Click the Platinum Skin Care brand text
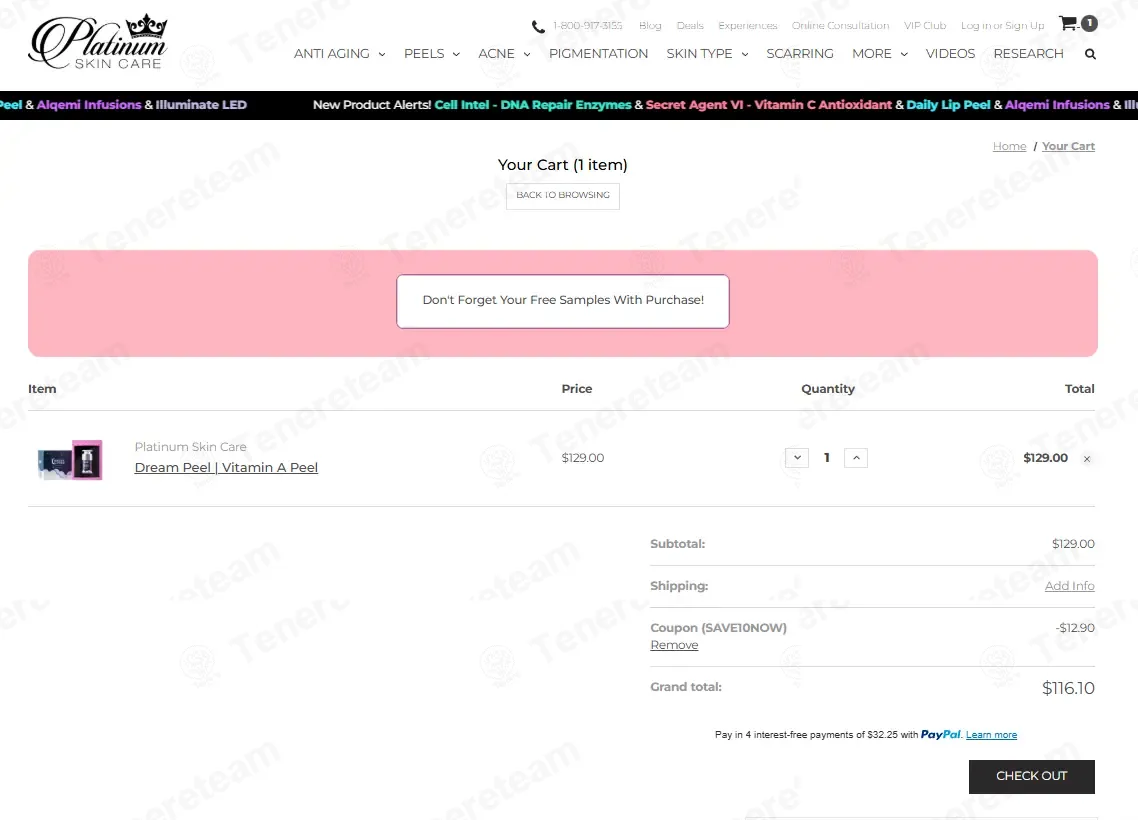The height and width of the screenshot is (820, 1138). [x=190, y=447]
